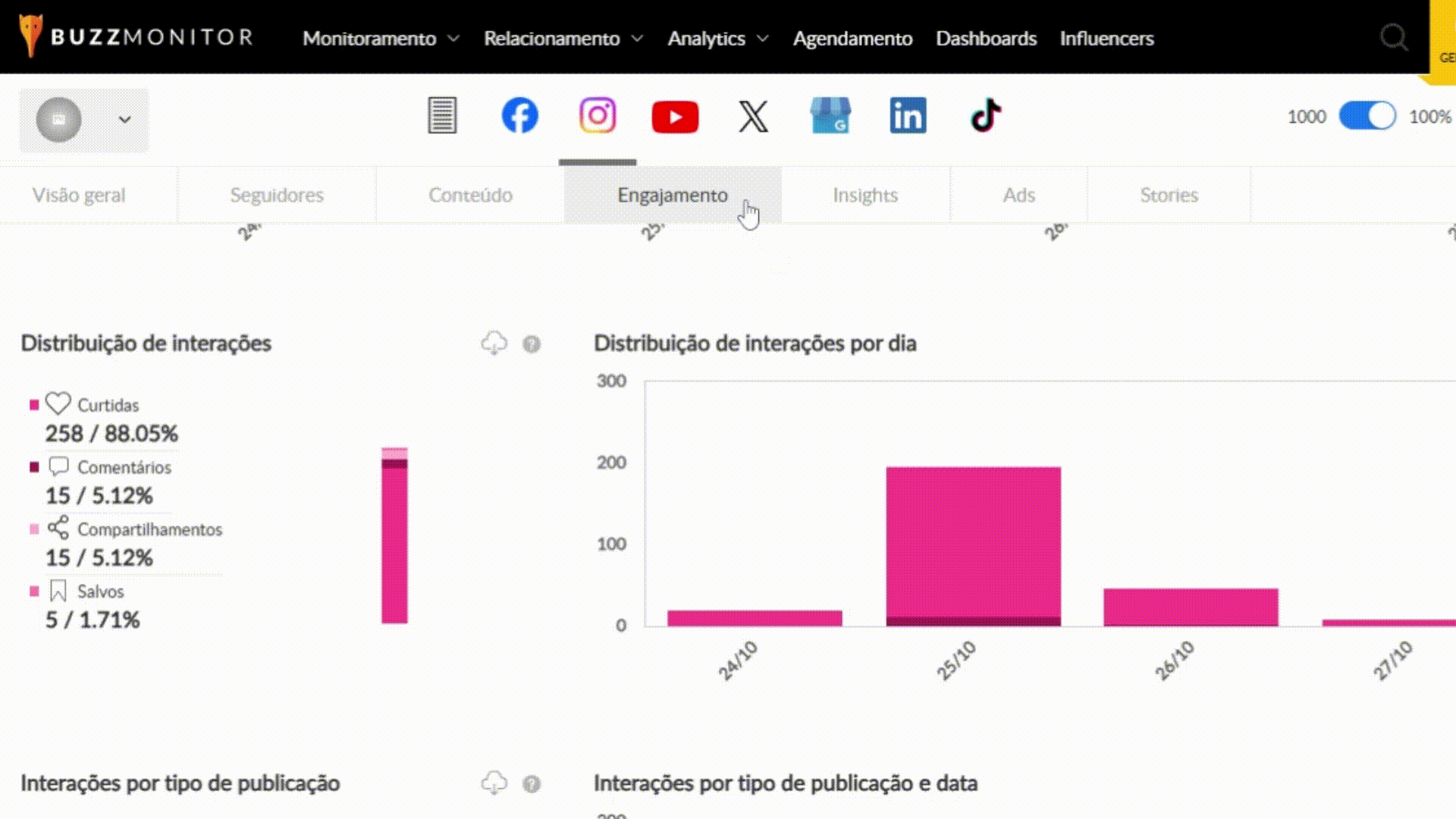Toggle Curtidas legend series
Image resolution: width=1456 pixels, height=819 pixels.
(x=106, y=405)
